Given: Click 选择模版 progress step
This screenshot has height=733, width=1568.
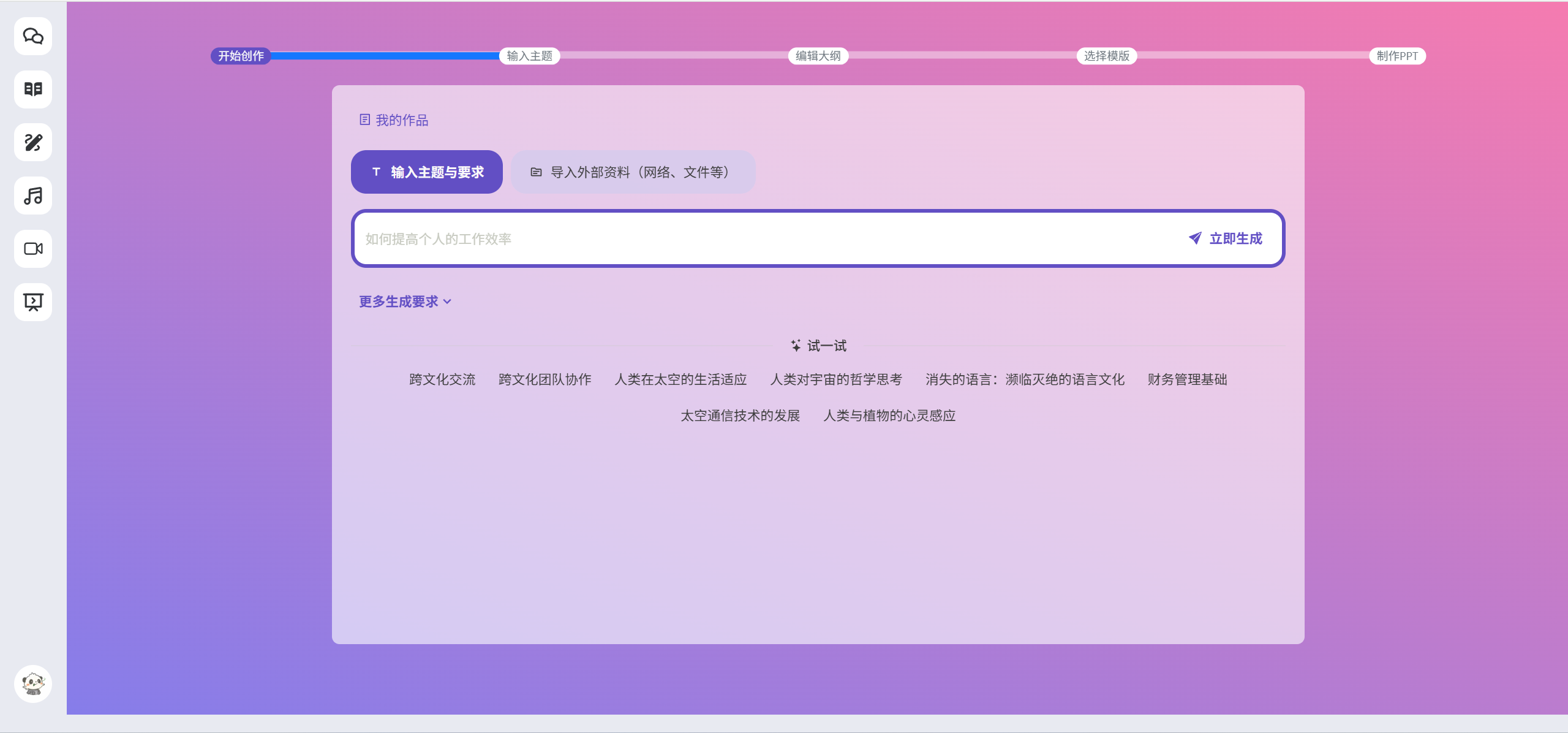Looking at the screenshot, I should coord(1106,56).
